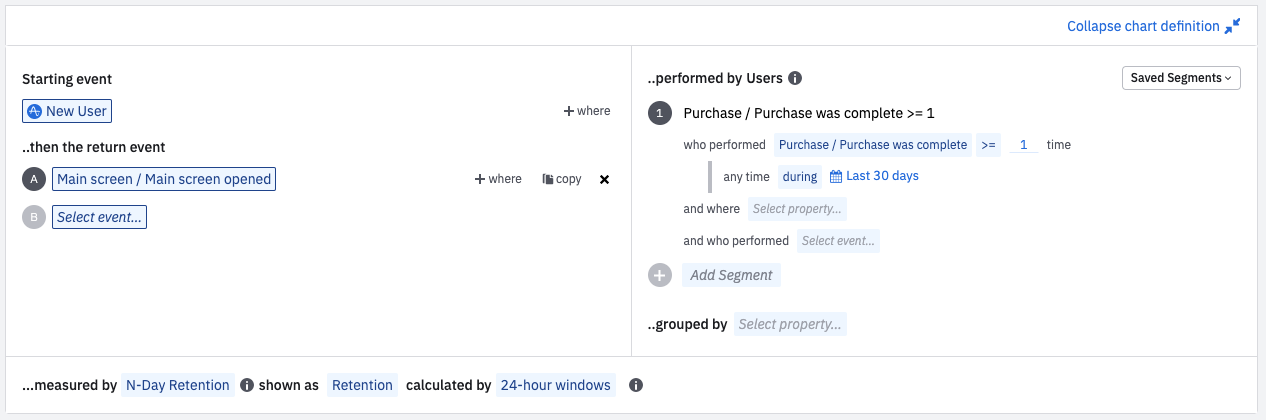Edit the times count input field
Image resolution: width=1266 pixels, height=420 pixels.
click(x=1023, y=145)
